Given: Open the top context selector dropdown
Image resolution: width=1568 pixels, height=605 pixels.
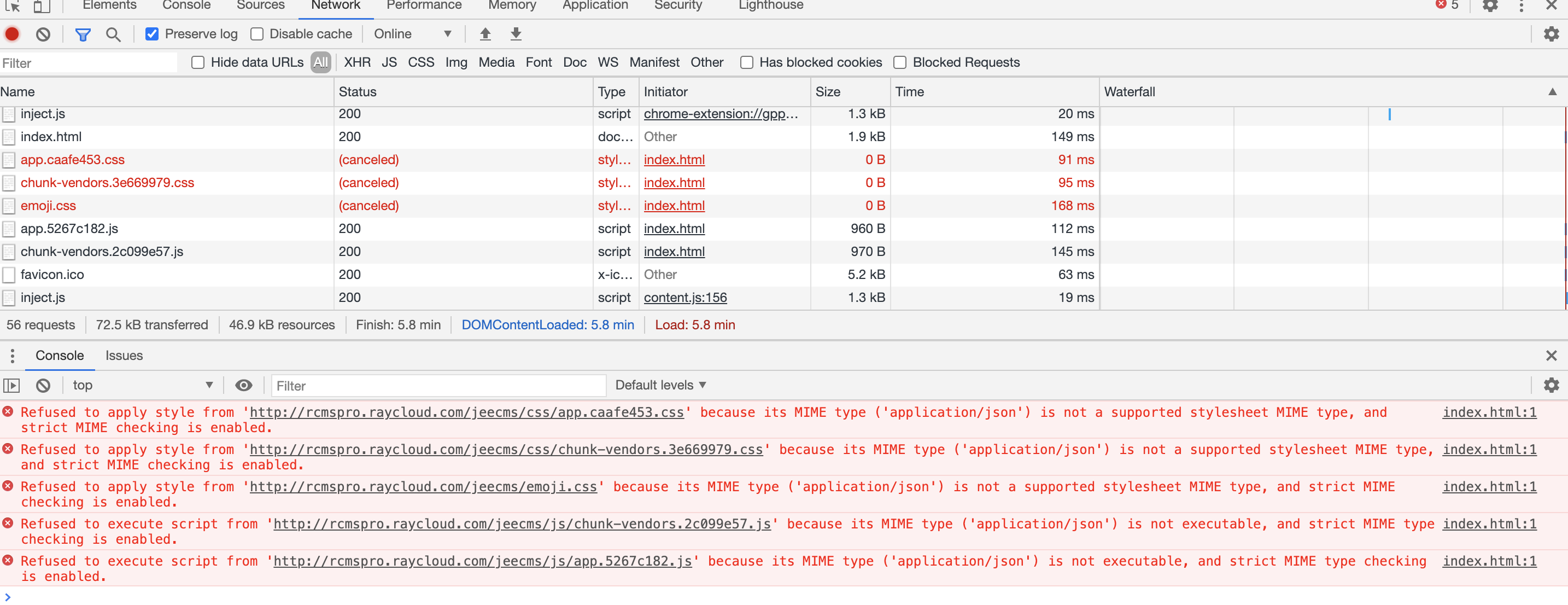Looking at the screenshot, I should point(142,385).
